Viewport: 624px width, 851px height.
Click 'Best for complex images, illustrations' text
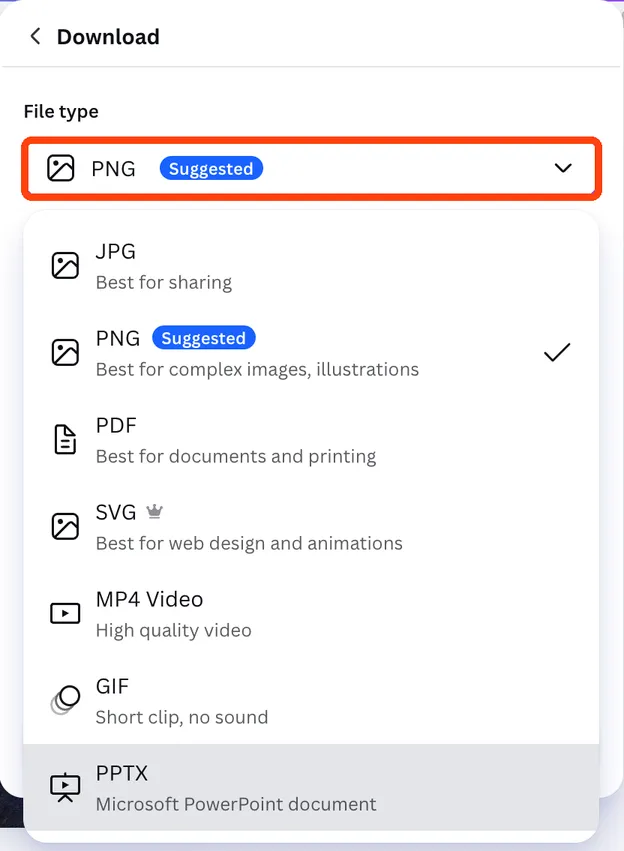click(x=257, y=370)
